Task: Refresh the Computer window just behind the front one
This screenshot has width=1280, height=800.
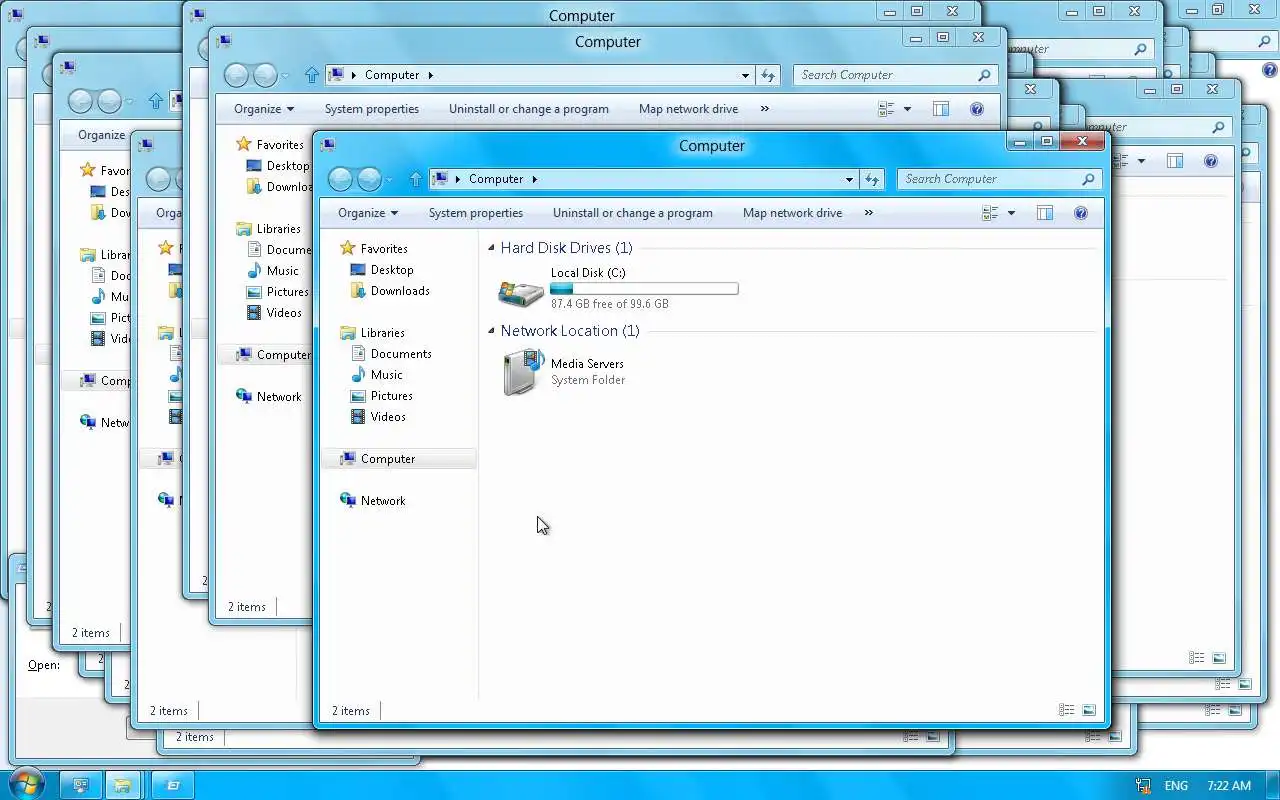Action: (x=768, y=76)
